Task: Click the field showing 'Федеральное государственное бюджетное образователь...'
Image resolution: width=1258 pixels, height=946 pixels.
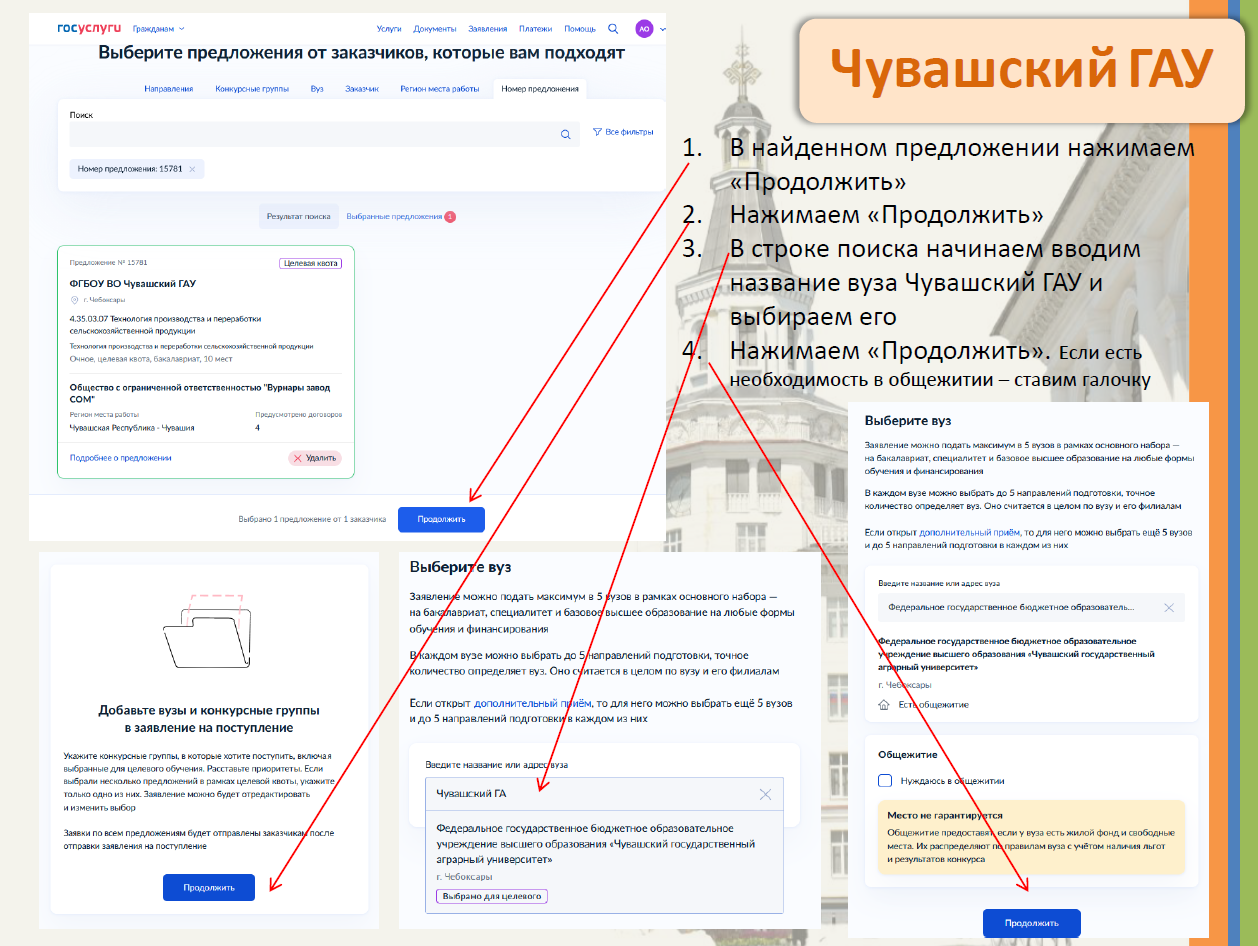Action: 1031,607
